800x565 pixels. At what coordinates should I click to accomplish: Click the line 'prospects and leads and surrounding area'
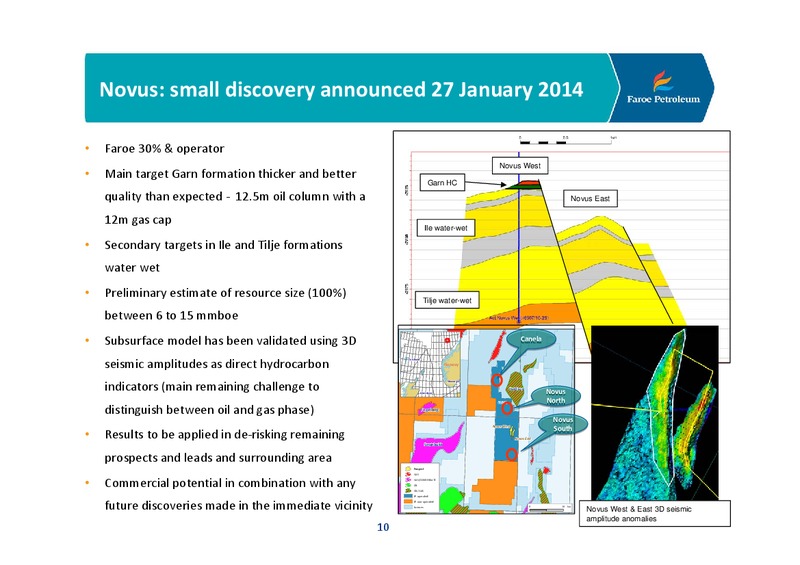pos(218,458)
